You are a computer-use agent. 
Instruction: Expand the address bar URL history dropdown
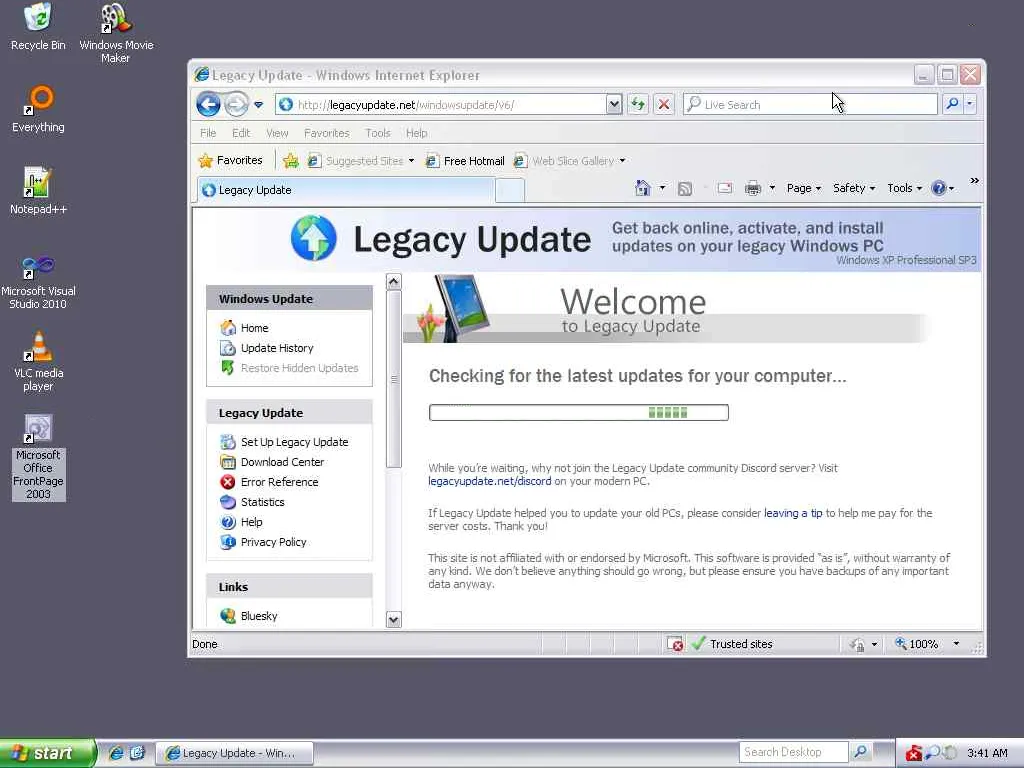point(613,104)
